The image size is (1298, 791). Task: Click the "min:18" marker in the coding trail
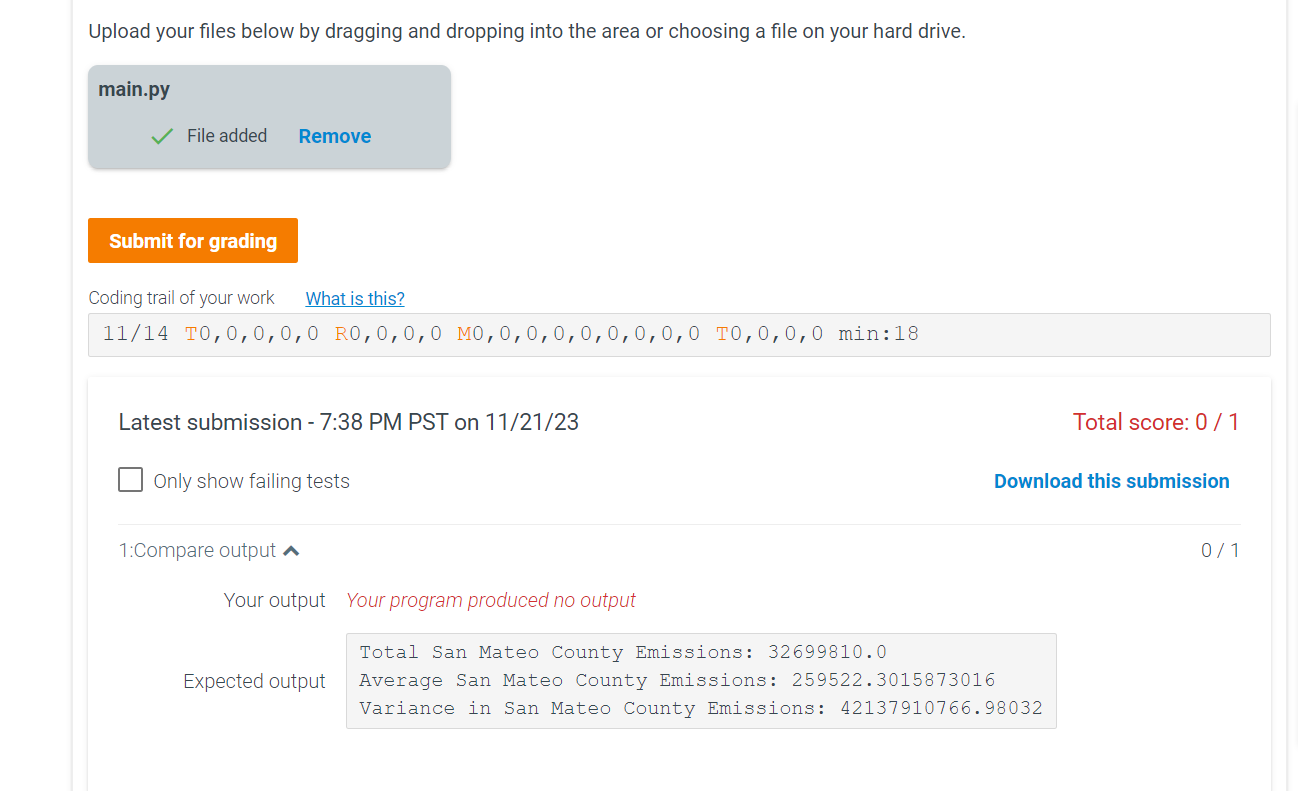click(878, 333)
